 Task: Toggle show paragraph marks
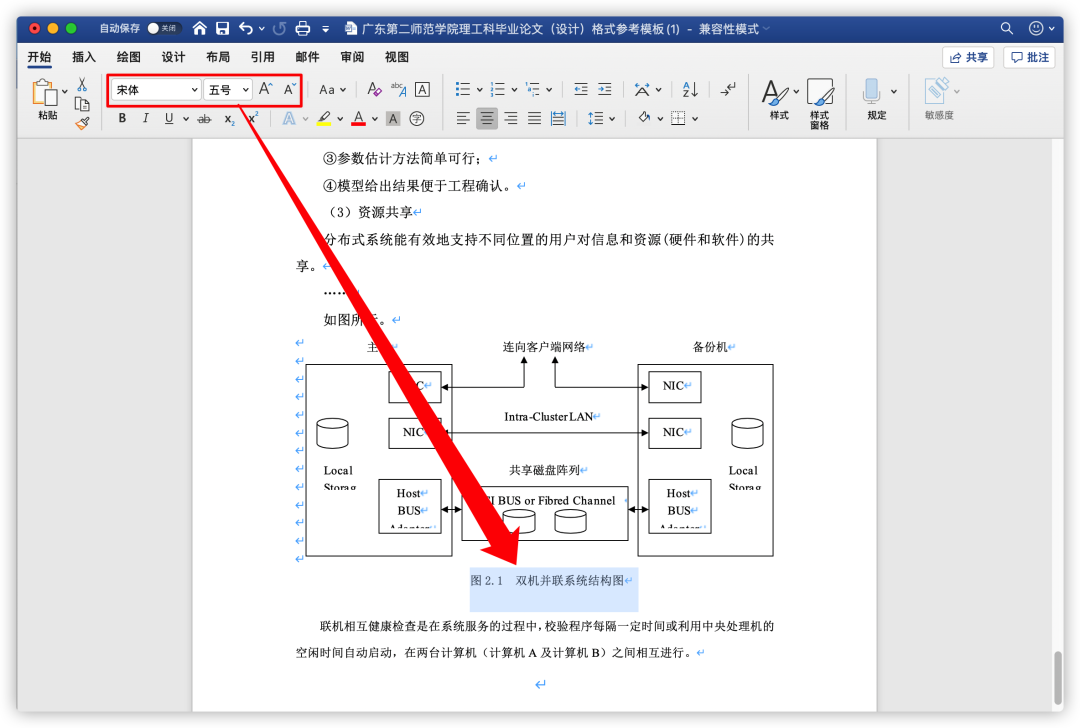click(728, 89)
